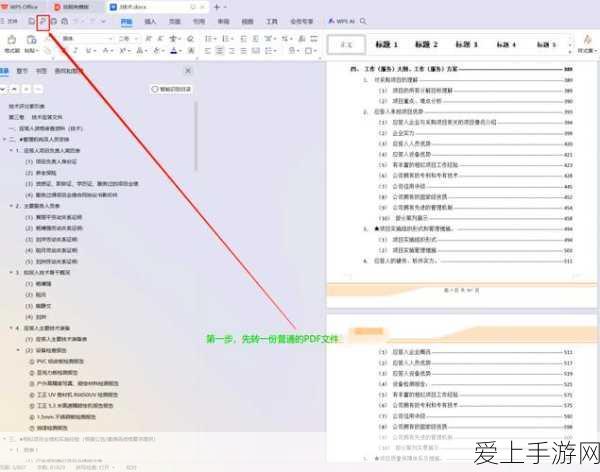Image resolution: width=600 pixels, height=472 pixels.
Task: Switch to the 插入 ribbon tab
Action: (150, 21)
